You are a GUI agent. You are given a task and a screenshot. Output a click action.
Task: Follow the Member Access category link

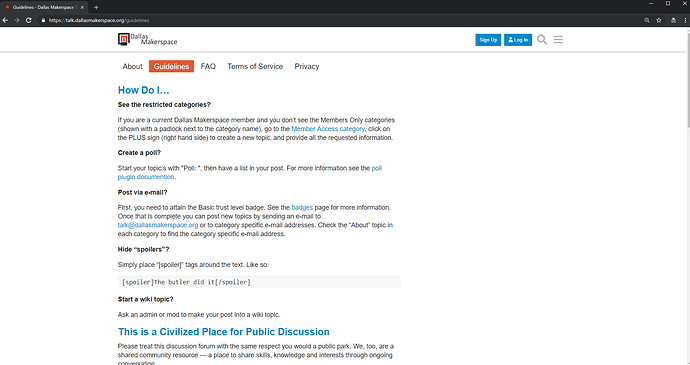click(x=328, y=129)
